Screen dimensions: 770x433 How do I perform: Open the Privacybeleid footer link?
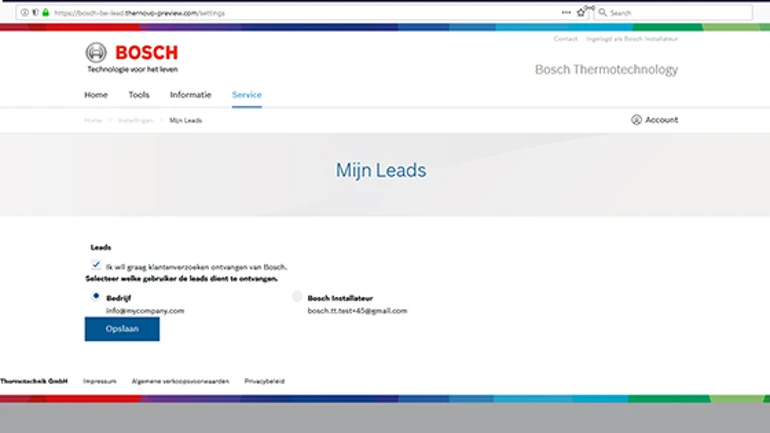[264, 381]
